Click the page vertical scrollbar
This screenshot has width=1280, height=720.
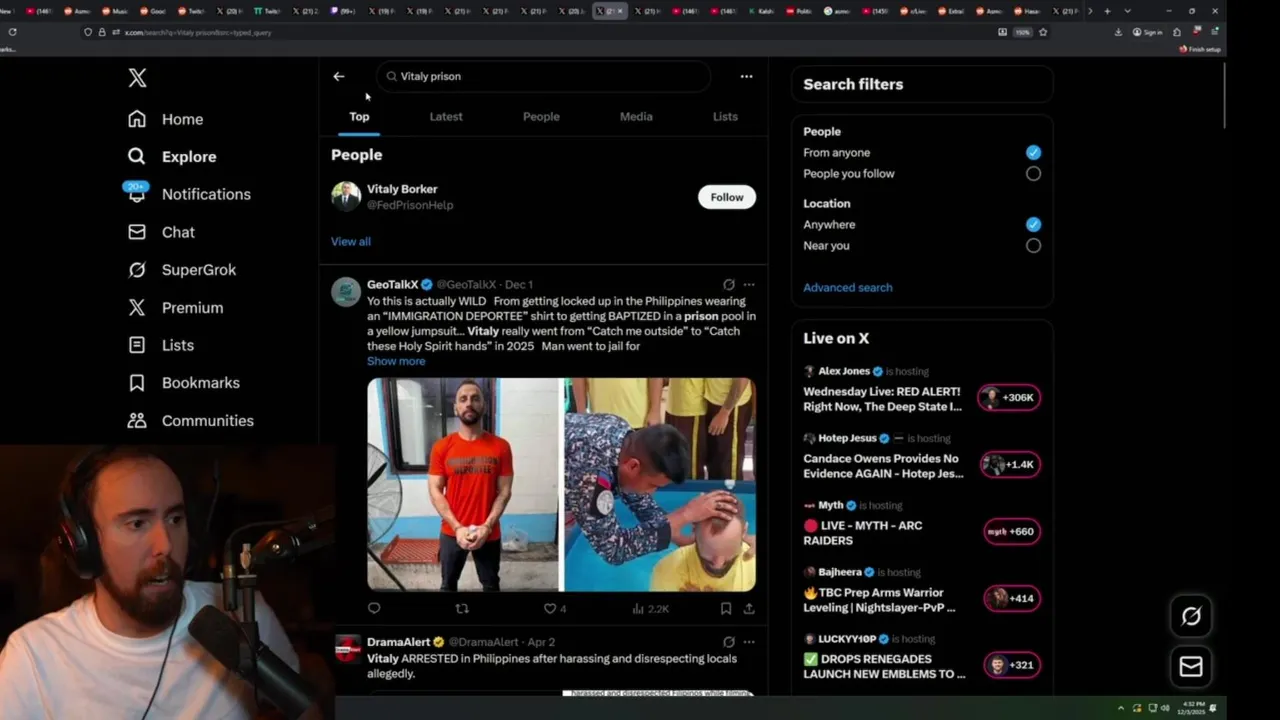pyautogui.click(x=1224, y=95)
